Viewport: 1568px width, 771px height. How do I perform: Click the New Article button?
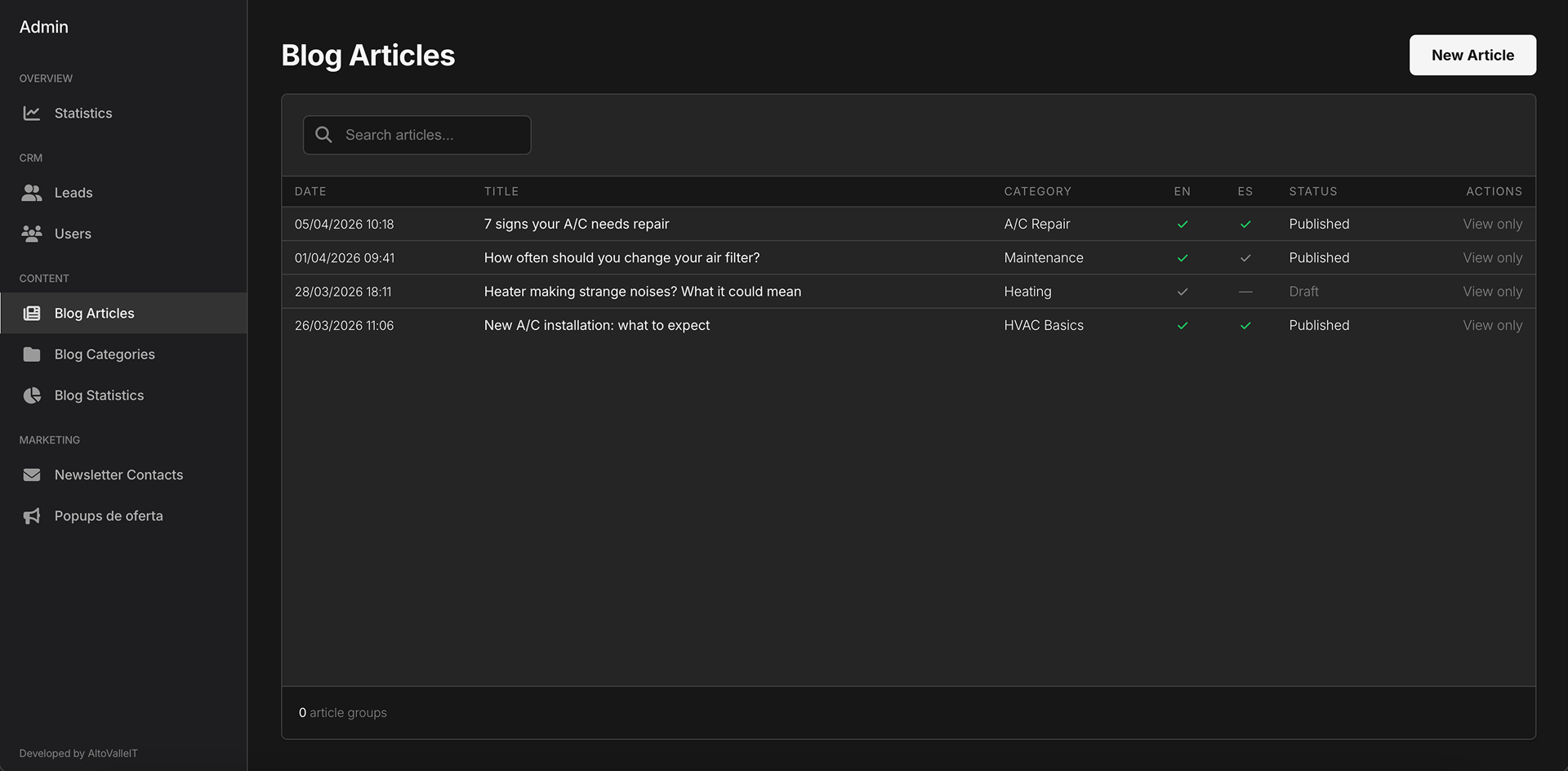coord(1472,55)
